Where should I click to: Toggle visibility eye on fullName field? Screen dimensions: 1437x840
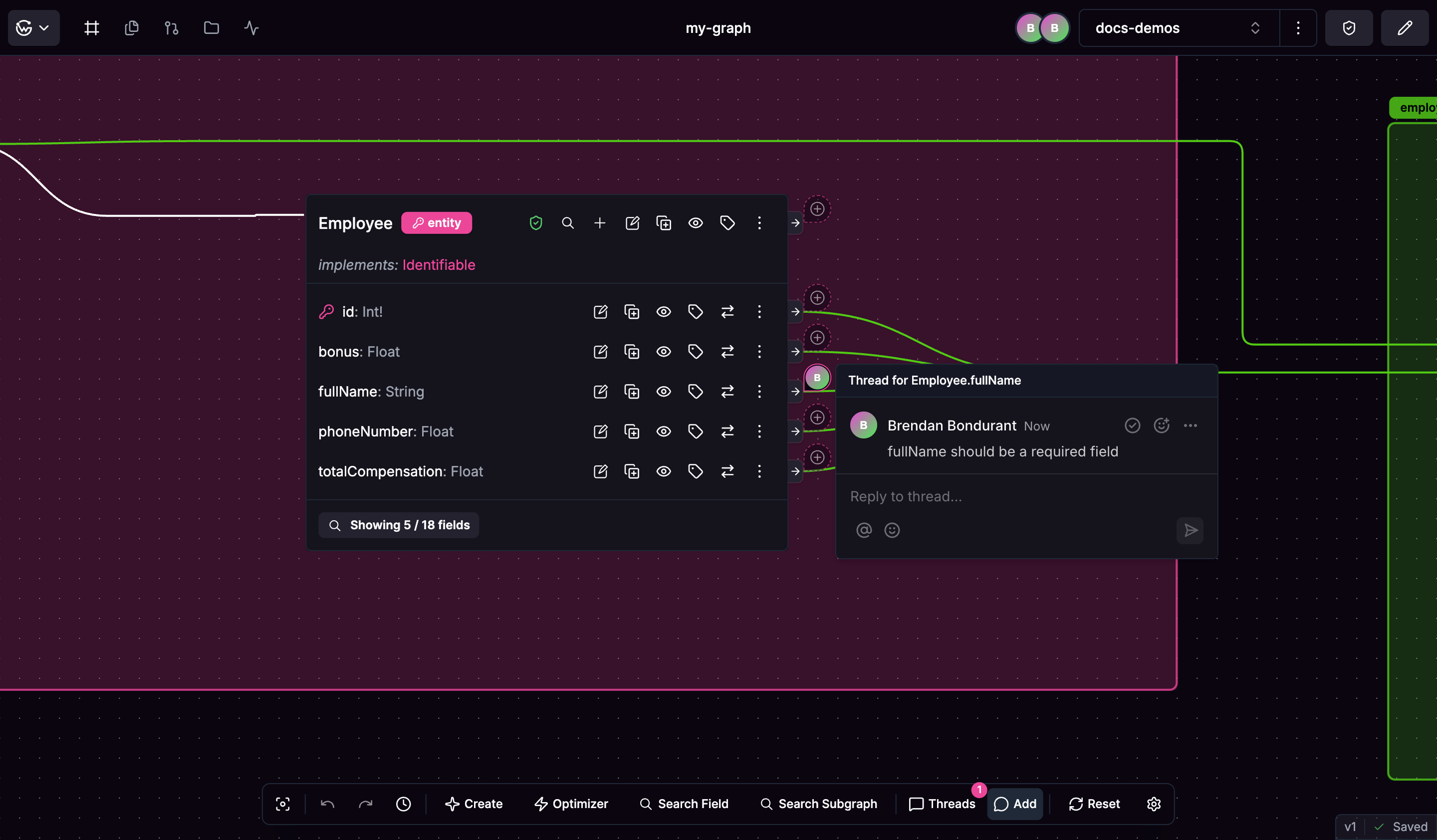[663, 392]
